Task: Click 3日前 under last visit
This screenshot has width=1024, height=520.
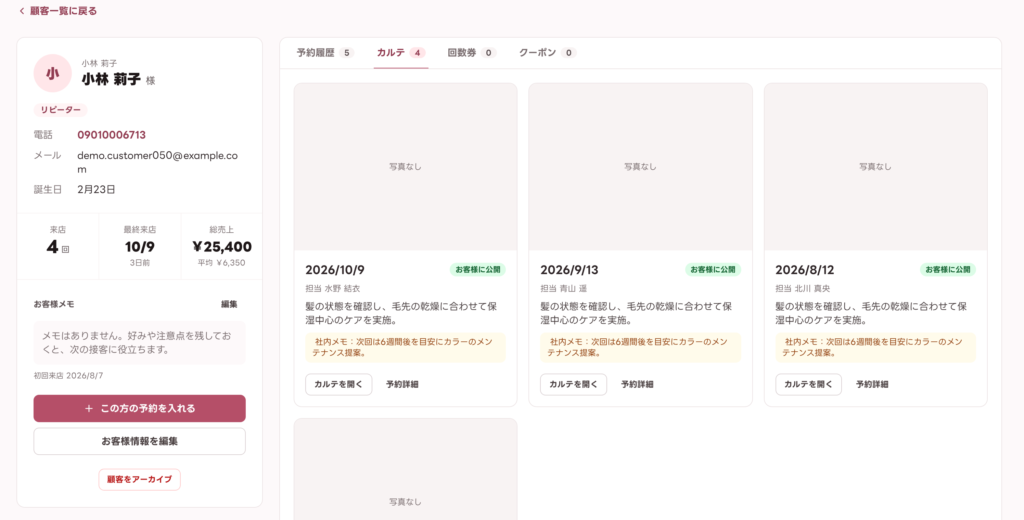Action: [x=140, y=263]
